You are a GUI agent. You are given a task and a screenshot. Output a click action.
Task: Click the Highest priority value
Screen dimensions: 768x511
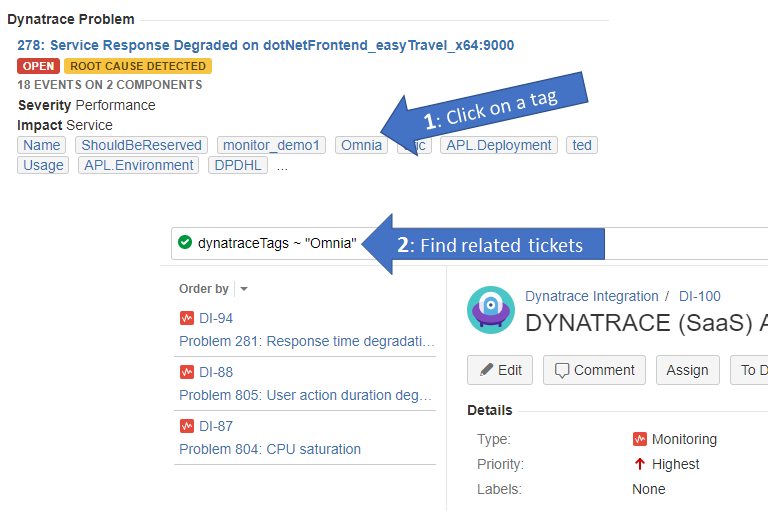pos(675,464)
